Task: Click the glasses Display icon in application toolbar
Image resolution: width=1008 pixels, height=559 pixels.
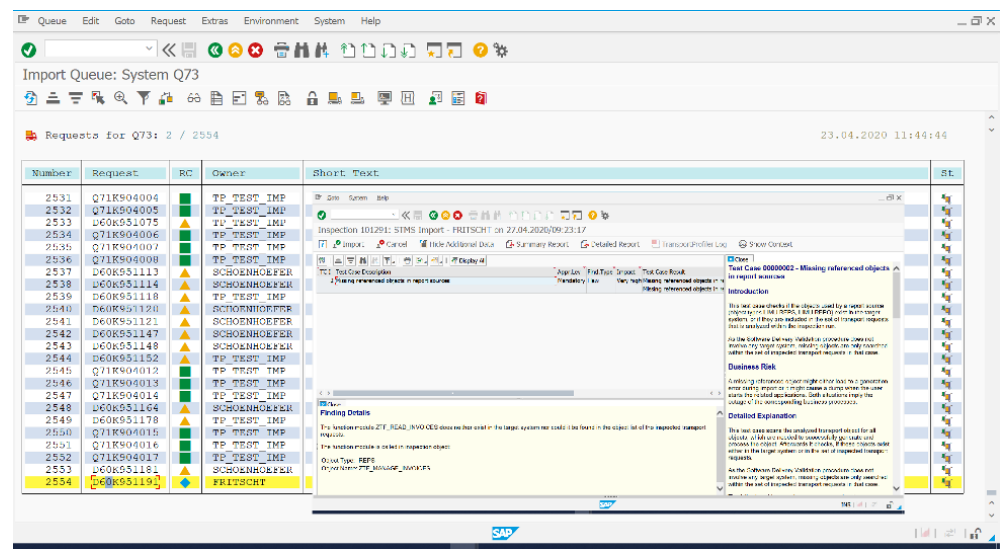Action: 194,98
